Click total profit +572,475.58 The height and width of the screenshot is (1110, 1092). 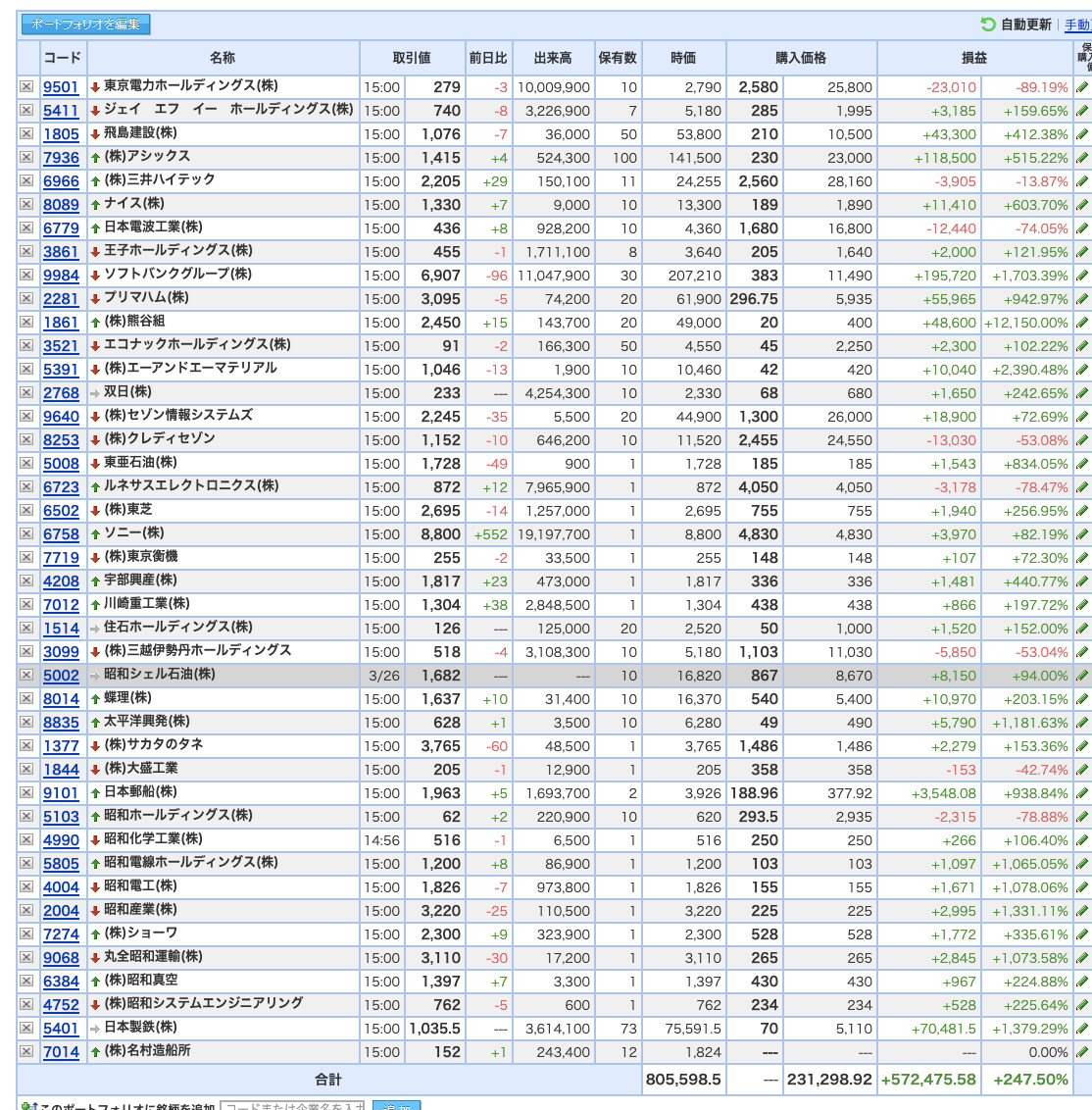click(x=928, y=1080)
